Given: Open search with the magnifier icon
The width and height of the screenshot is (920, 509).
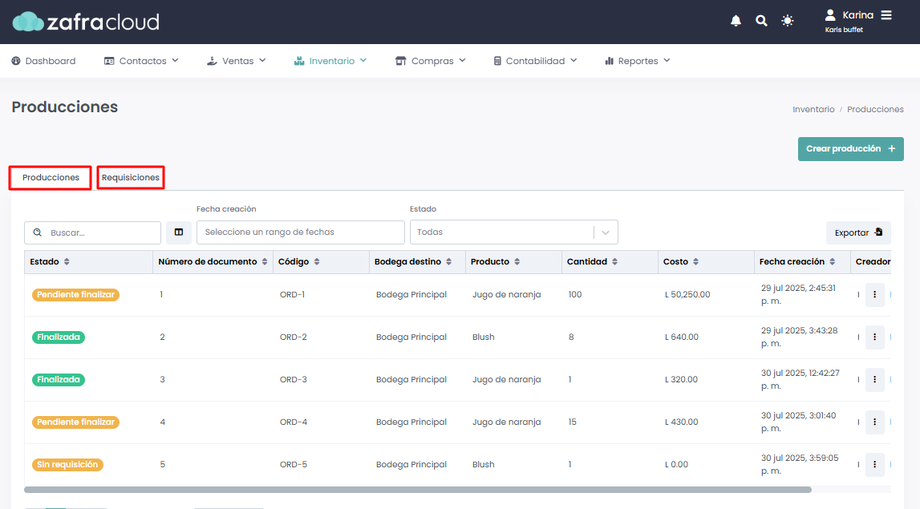Looking at the screenshot, I should [x=762, y=21].
